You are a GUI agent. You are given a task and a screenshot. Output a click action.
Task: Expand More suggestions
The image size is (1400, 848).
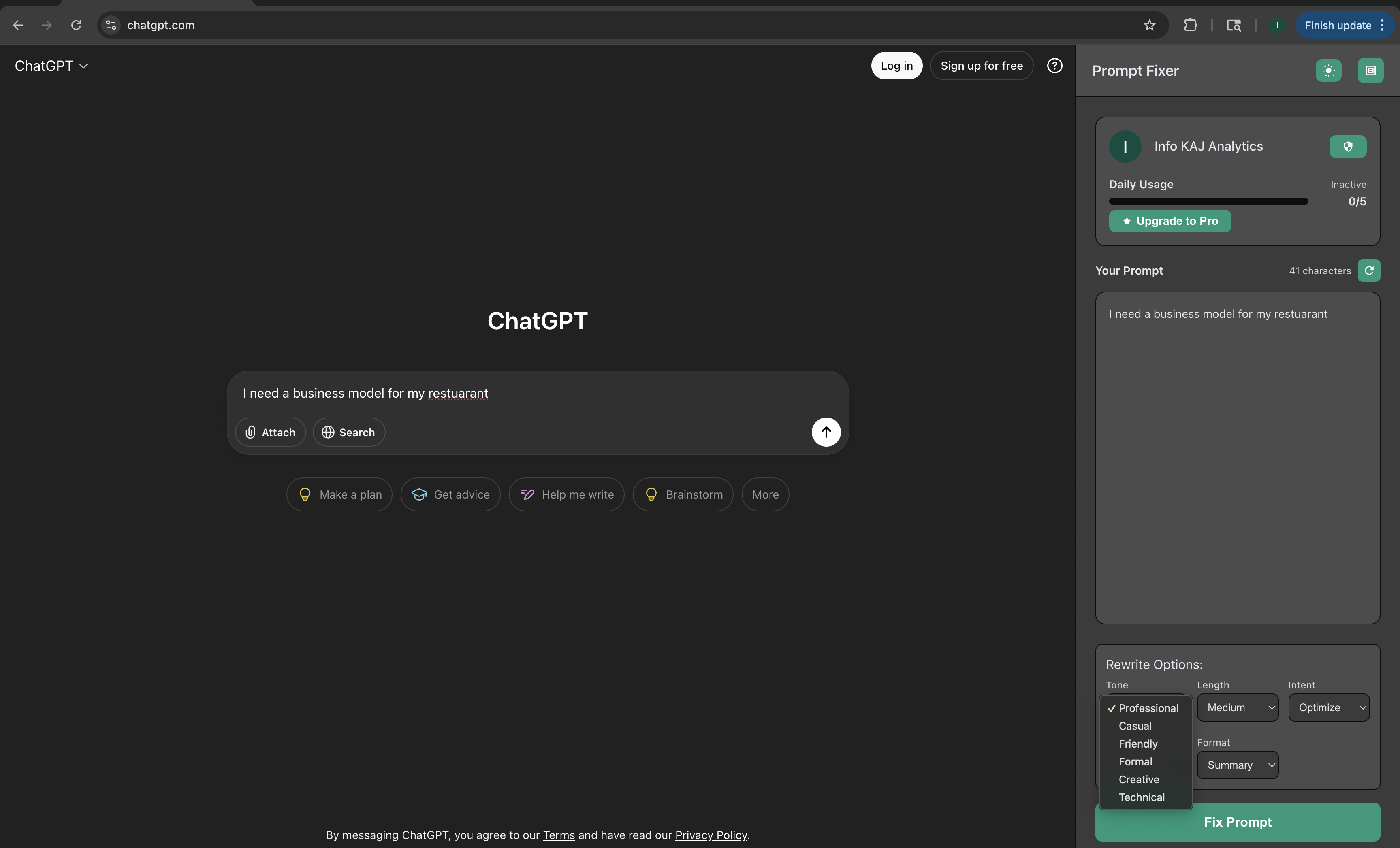pyautogui.click(x=765, y=495)
